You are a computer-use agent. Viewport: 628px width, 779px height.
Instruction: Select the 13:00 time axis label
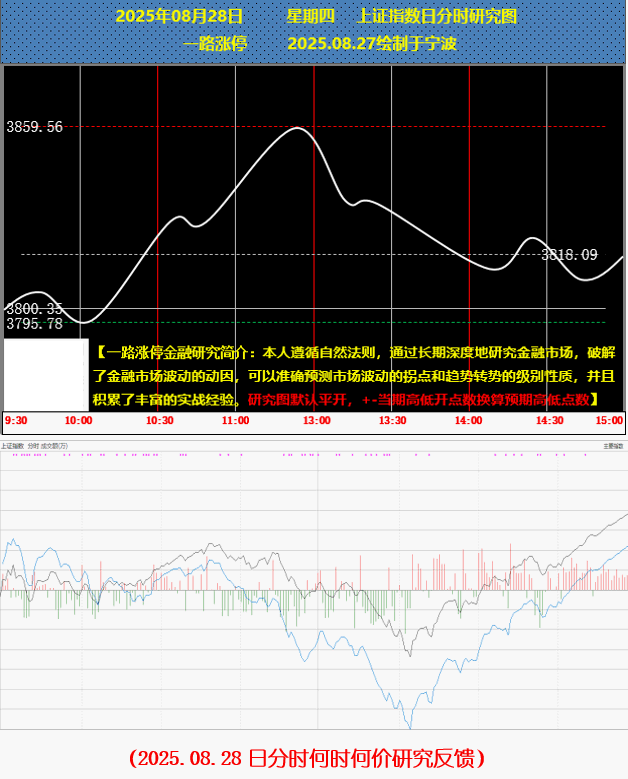[316, 420]
